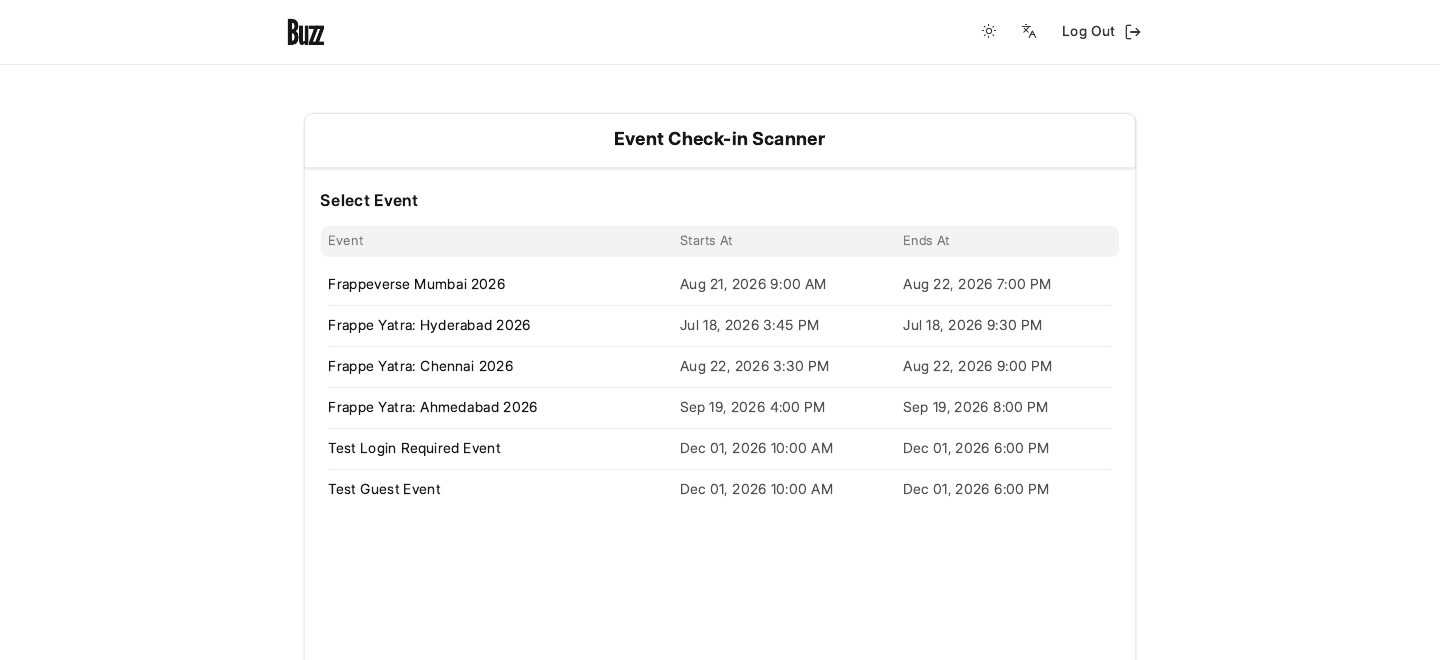Click Test Login Required Event start time

[757, 449]
